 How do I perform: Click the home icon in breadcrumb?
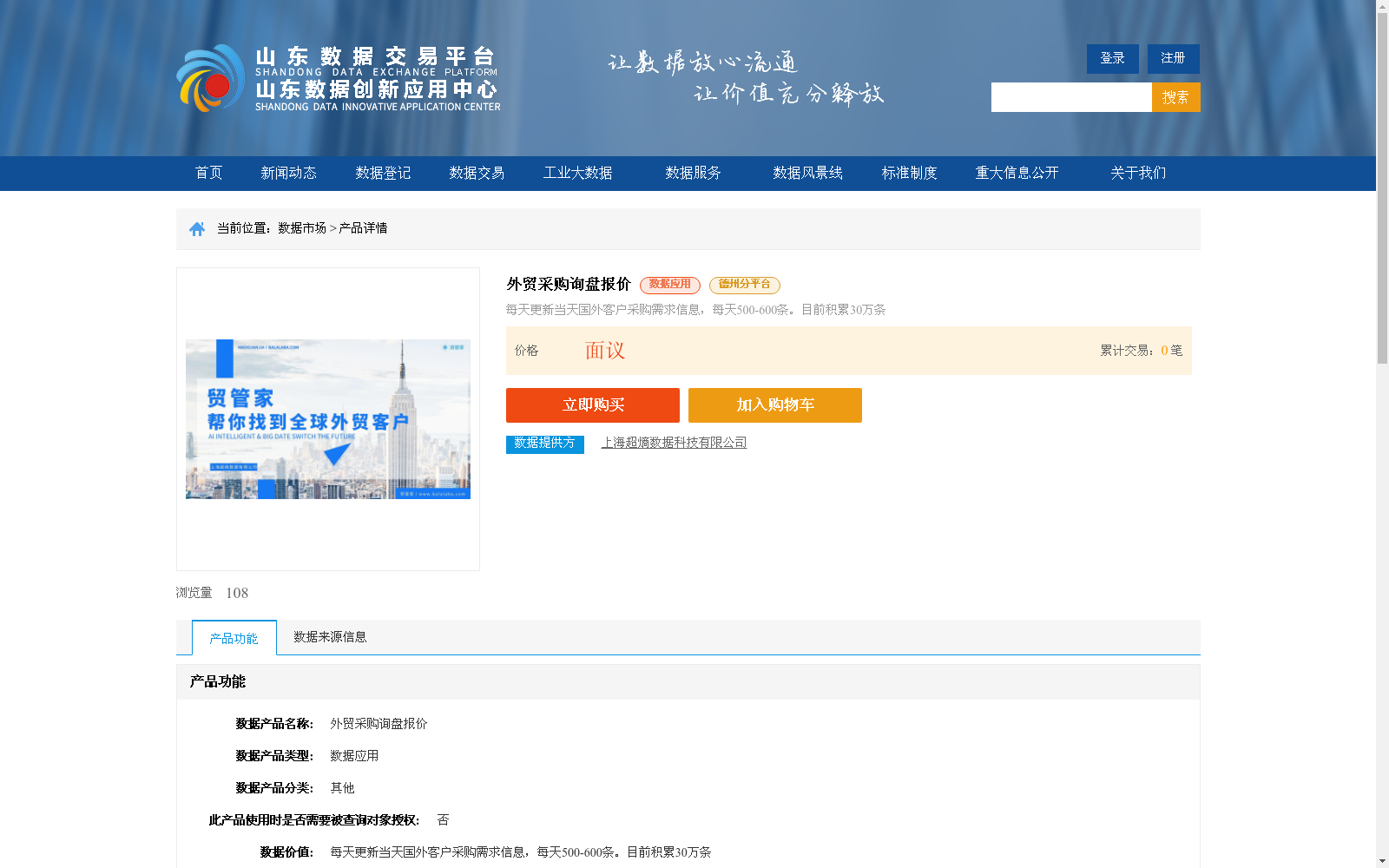(x=197, y=228)
